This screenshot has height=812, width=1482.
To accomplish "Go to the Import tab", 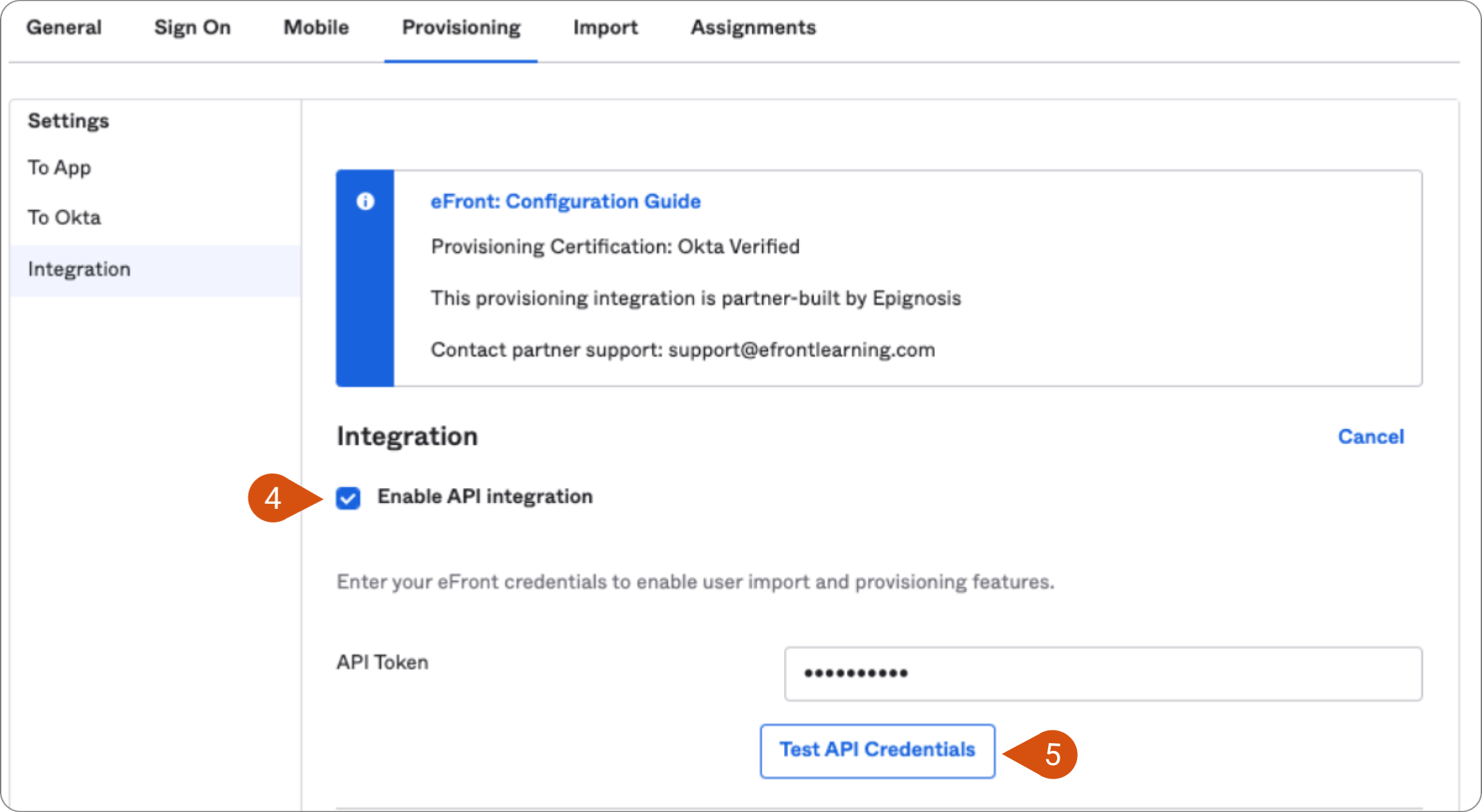I will coord(605,28).
